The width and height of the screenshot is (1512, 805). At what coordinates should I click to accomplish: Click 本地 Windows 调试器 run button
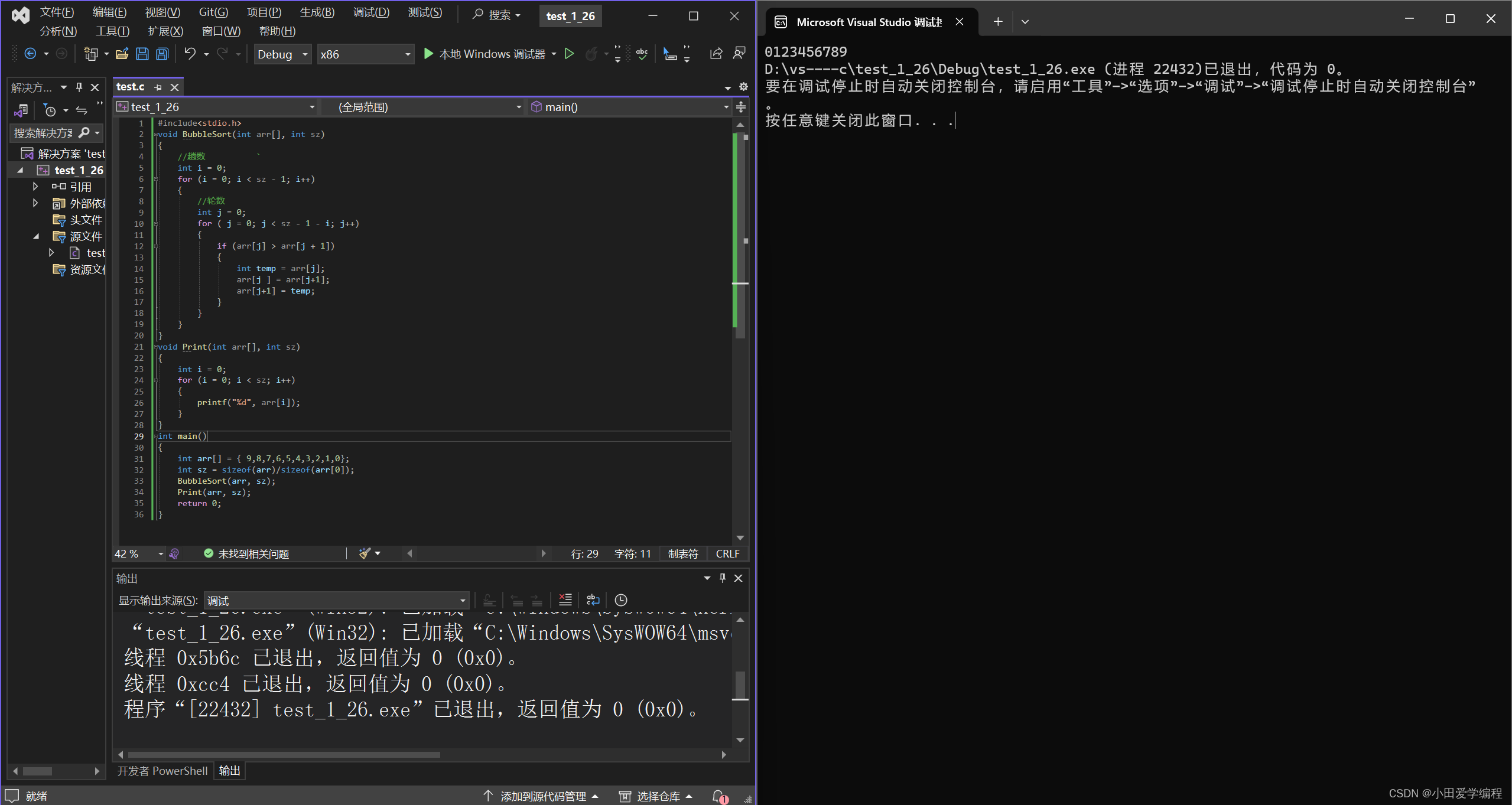pos(485,54)
